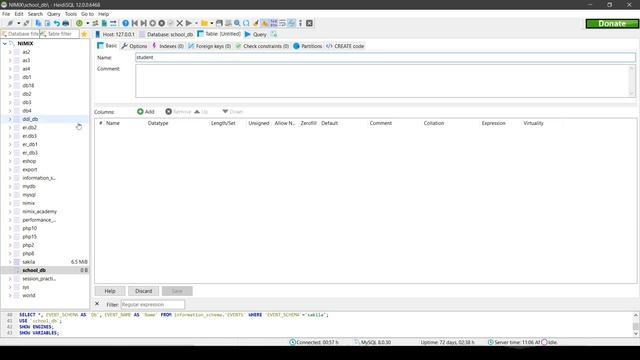Click the copy toolbar icon
Viewport: 640px width, 360px height.
38,23
